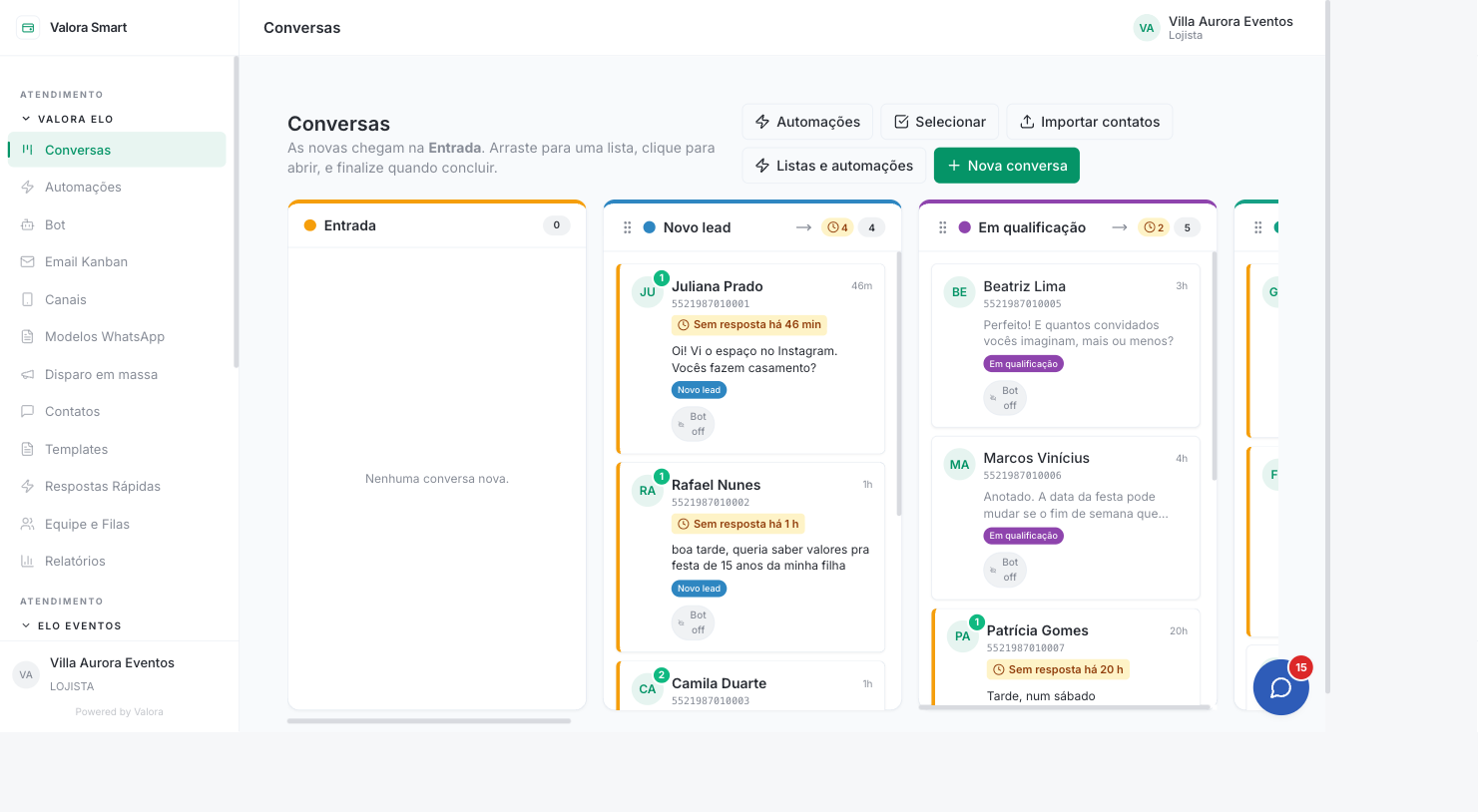Image resolution: width=1478 pixels, height=812 pixels.
Task: Click the orange Entrada color dot
Action: tap(310, 225)
